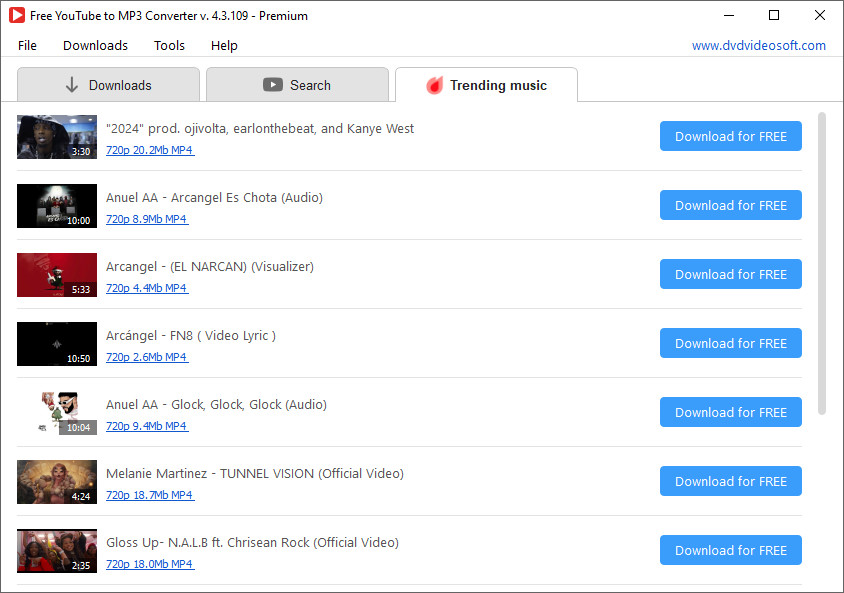Viewport: 844px width, 593px height.
Task: Open the 720p 8.9Mb MP4 format link
Action: [147, 219]
